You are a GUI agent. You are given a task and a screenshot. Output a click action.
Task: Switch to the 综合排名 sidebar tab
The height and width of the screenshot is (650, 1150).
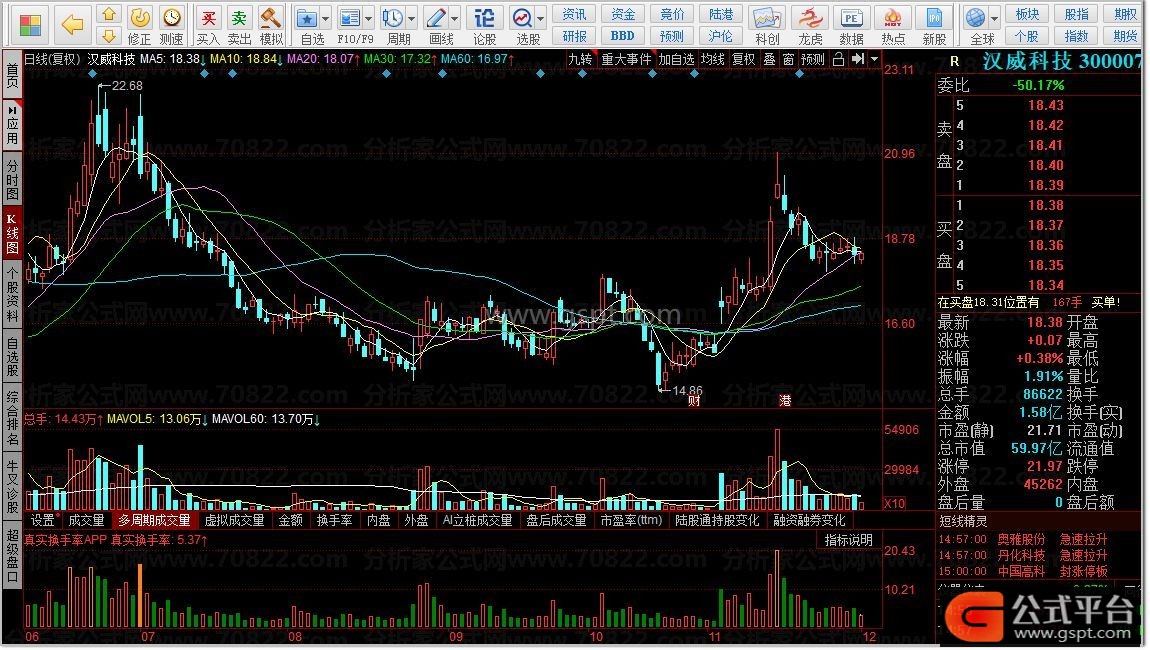click(x=12, y=418)
